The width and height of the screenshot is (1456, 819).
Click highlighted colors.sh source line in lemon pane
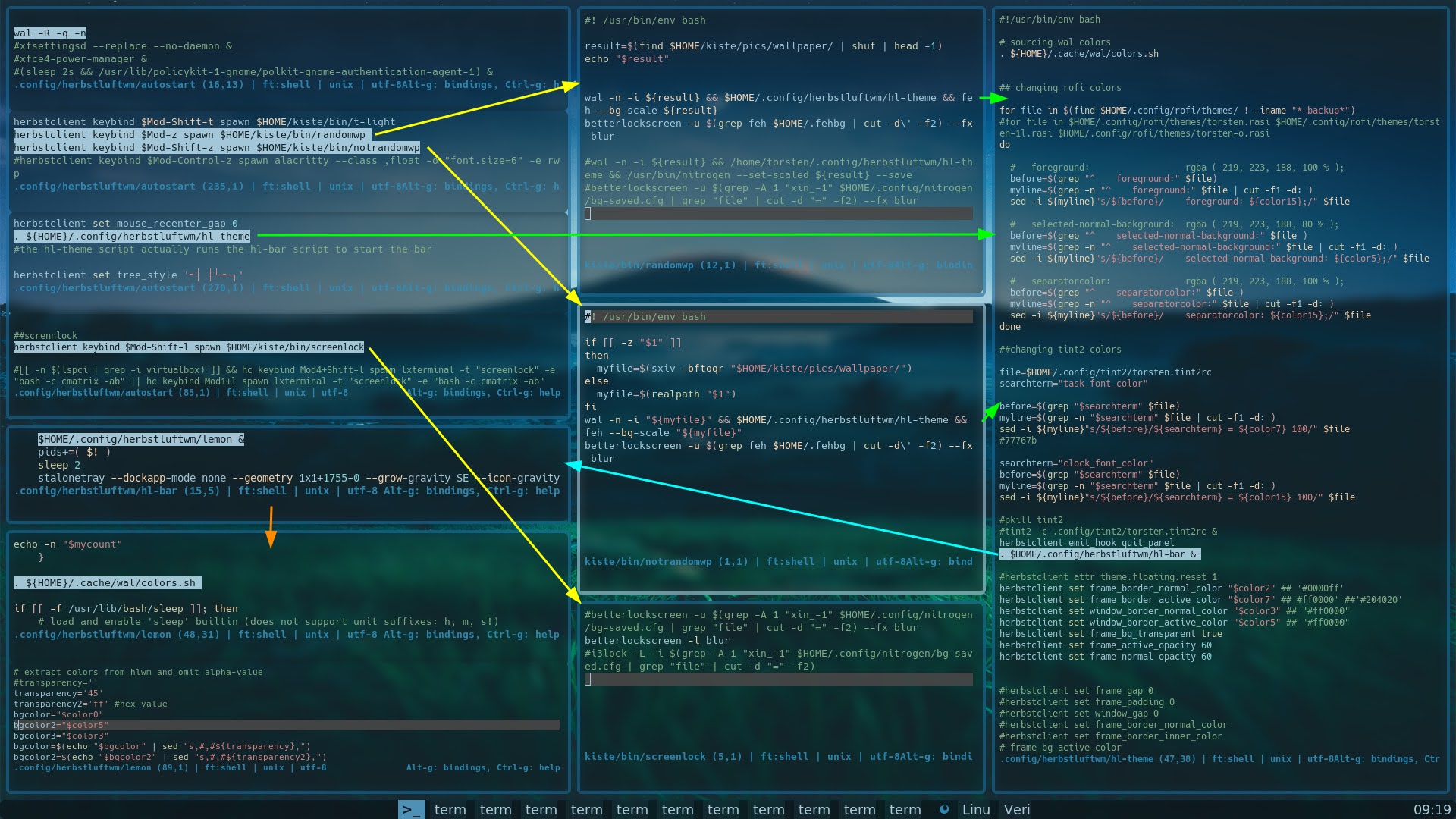coord(108,582)
